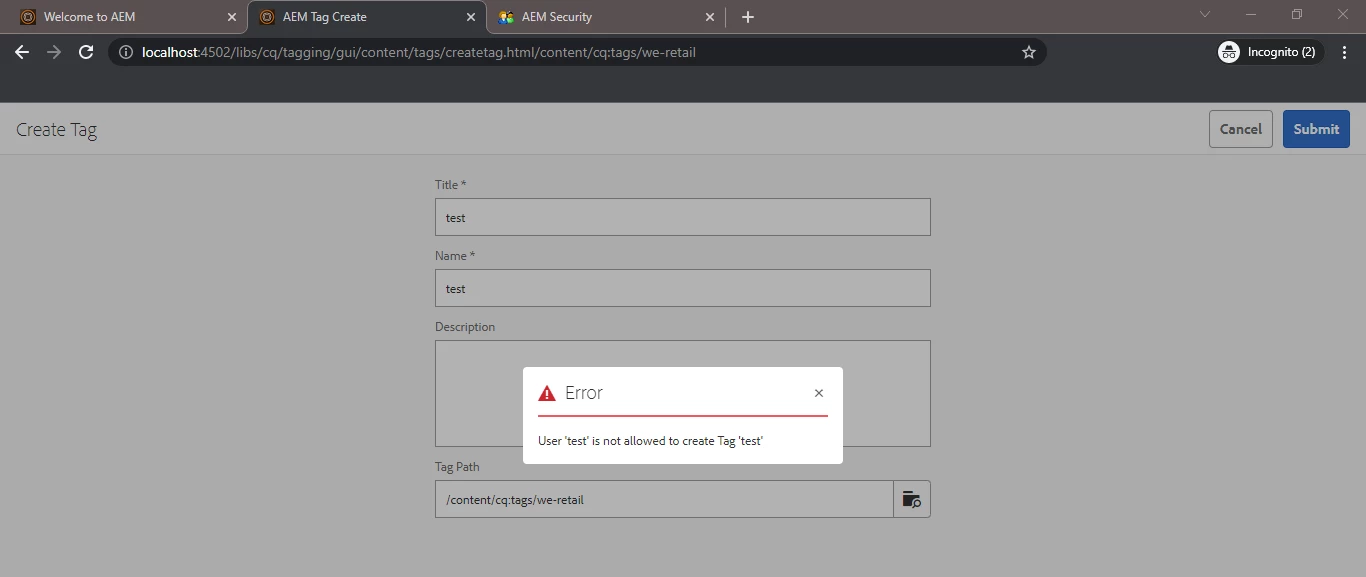The width and height of the screenshot is (1366, 577).
Task: Click the Create Tag page heading
Action: tap(57, 130)
